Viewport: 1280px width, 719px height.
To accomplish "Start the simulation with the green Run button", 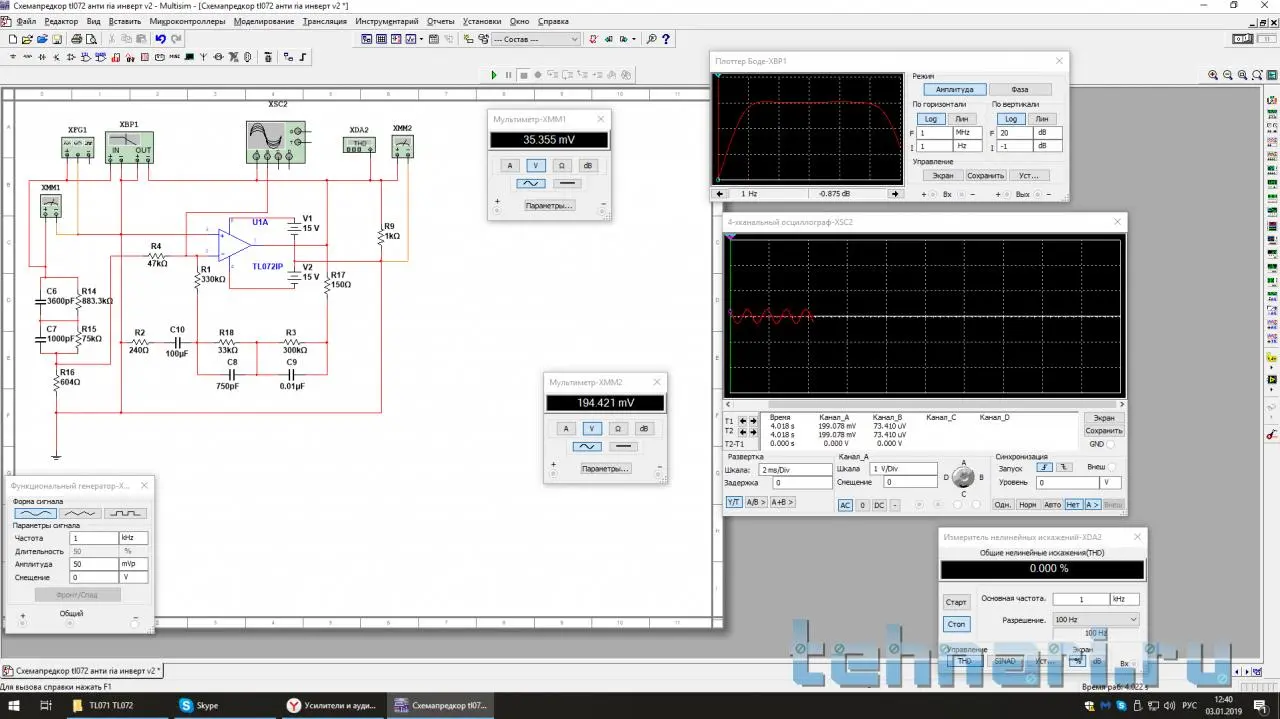I will (x=494, y=75).
